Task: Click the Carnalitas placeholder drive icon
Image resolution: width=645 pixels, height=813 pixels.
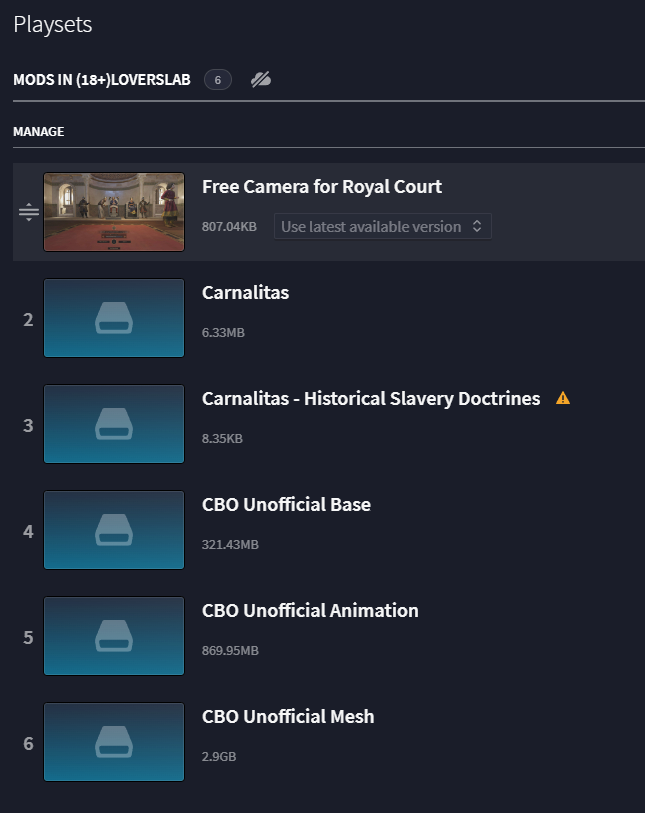Action: click(x=114, y=318)
